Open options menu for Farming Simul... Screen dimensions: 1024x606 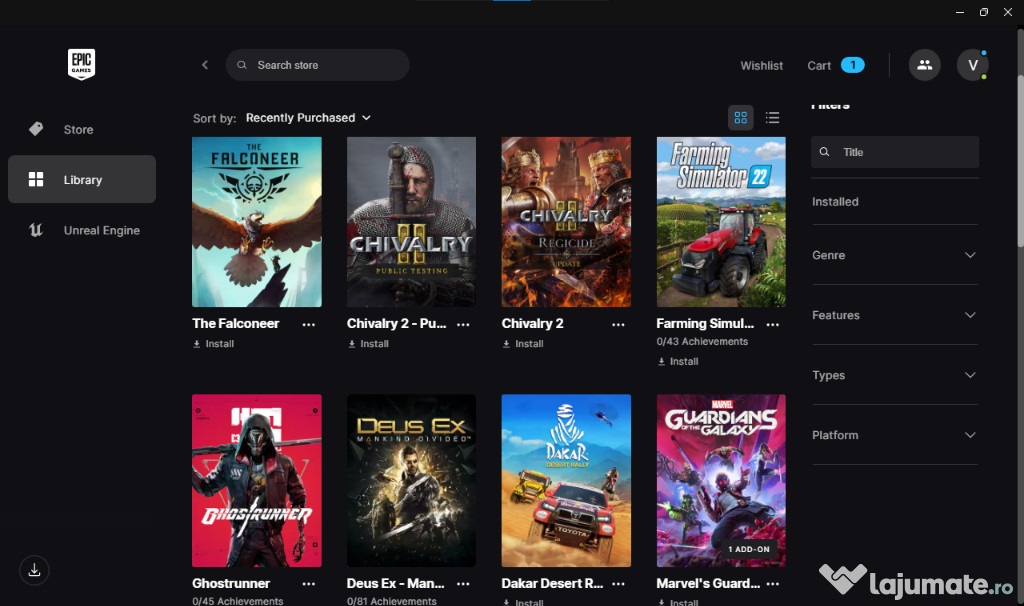(773, 325)
